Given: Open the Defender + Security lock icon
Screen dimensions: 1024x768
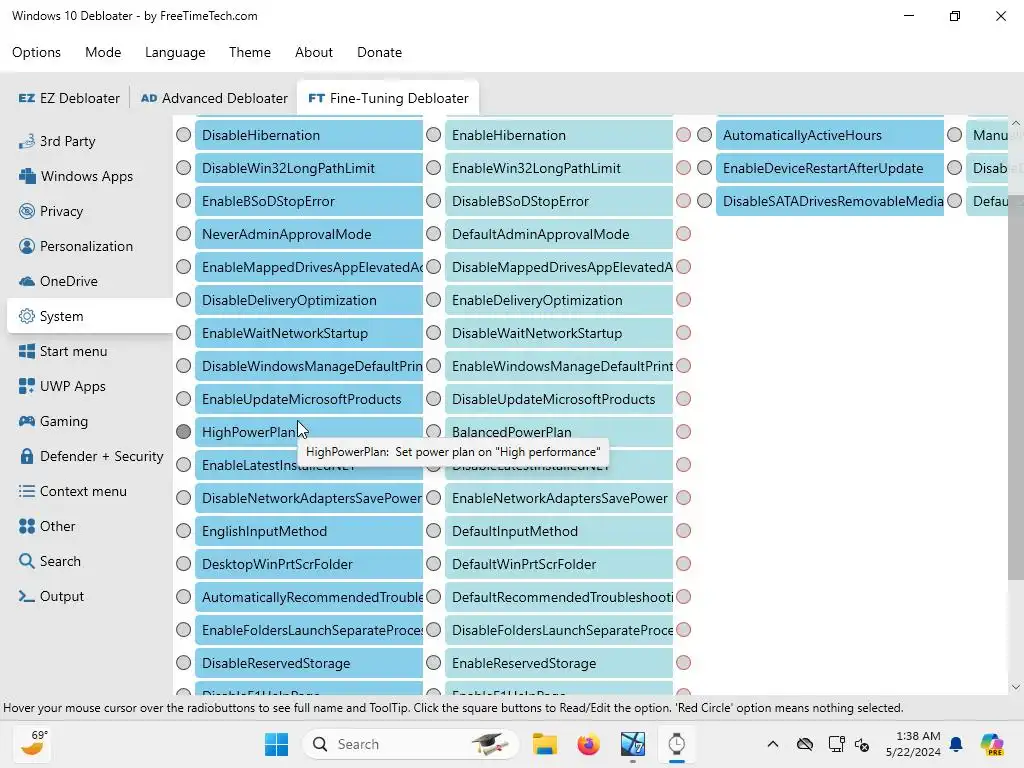Looking at the screenshot, I should coord(27,456).
